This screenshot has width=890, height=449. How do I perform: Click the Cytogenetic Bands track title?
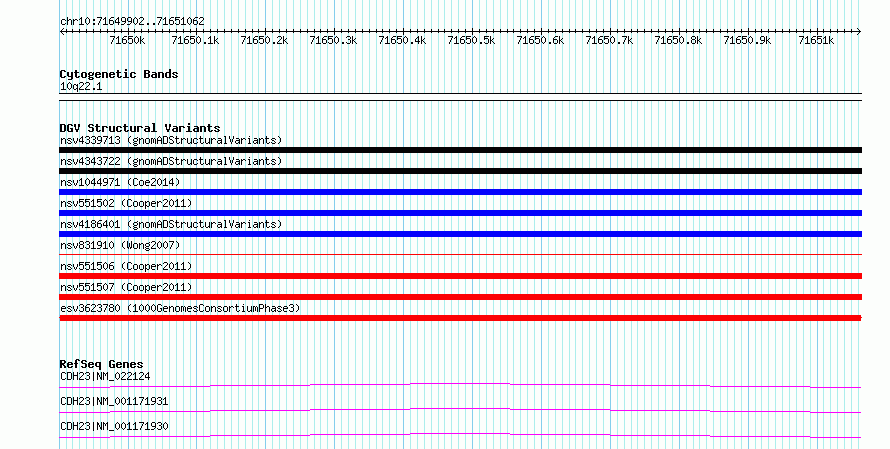tap(119, 74)
